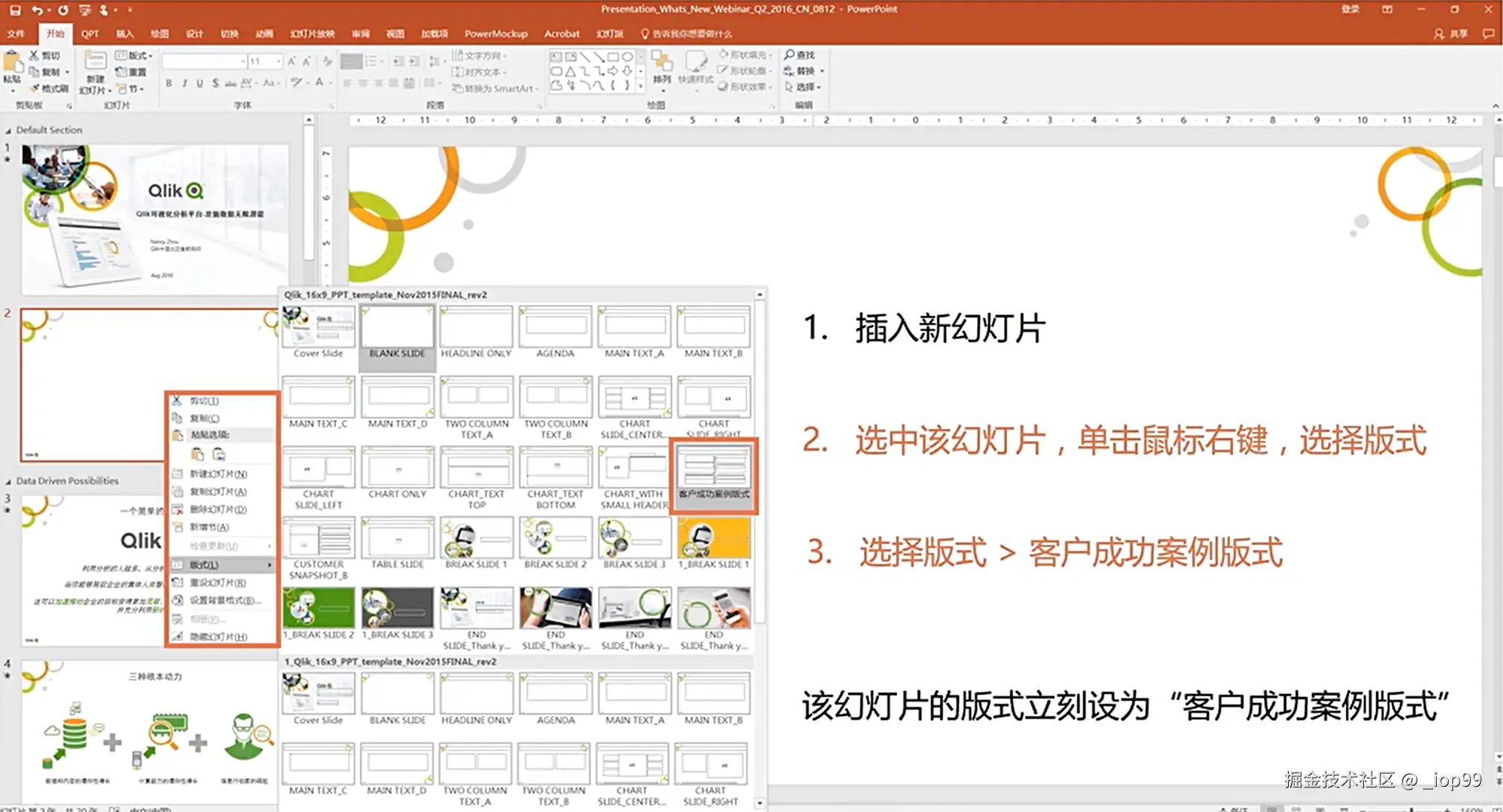The image size is (1503, 812).
Task: Click the Find (查找) magnifier icon
Action: click(x=790, y=55)
